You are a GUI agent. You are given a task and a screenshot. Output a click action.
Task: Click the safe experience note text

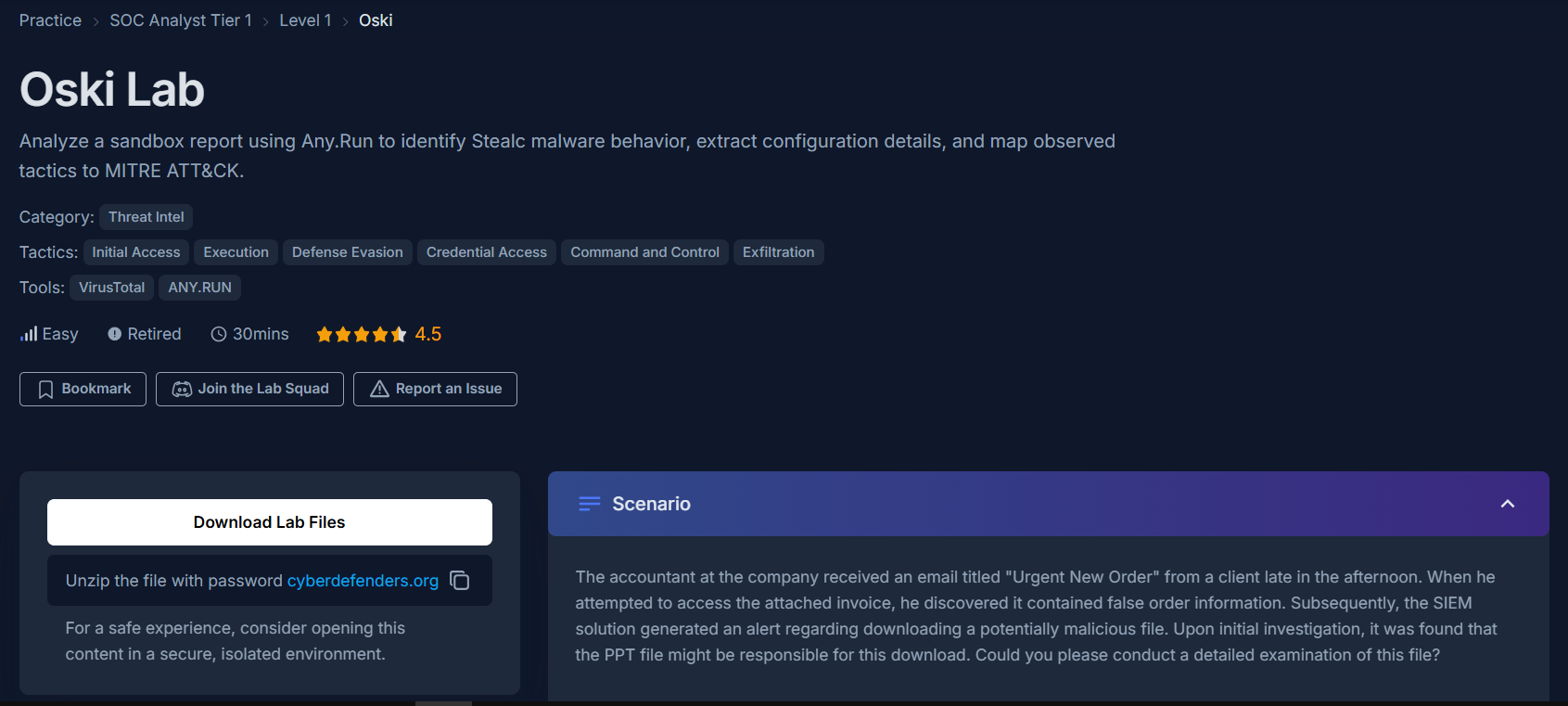click(236, 641)
